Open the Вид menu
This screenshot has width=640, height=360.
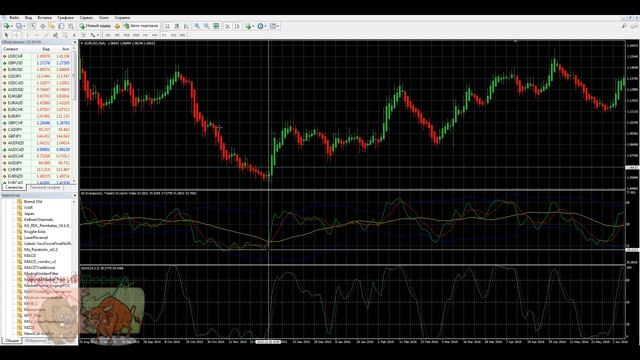tap(28, 18)
